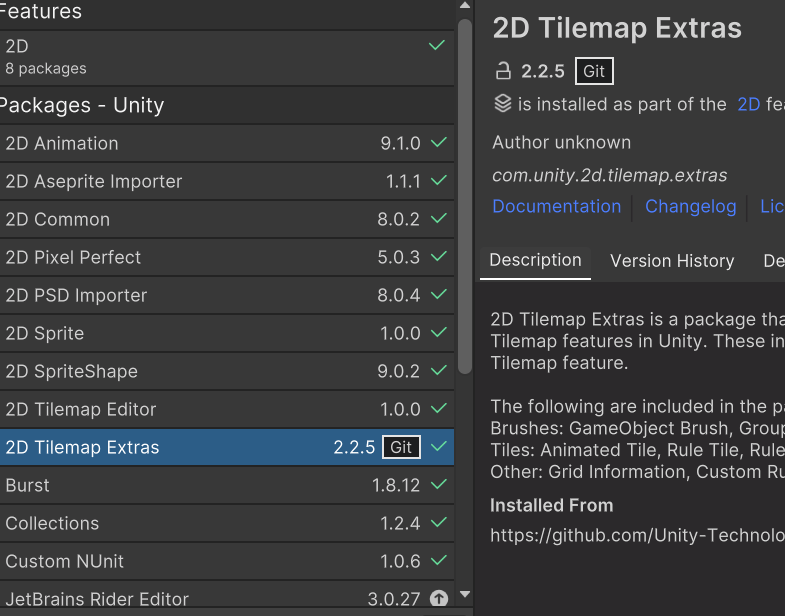Click the Git badge in the 2D Tilemap Extras row
This screenshot has height=616, width=785.
pyautogui.click(x=401, y=447)
